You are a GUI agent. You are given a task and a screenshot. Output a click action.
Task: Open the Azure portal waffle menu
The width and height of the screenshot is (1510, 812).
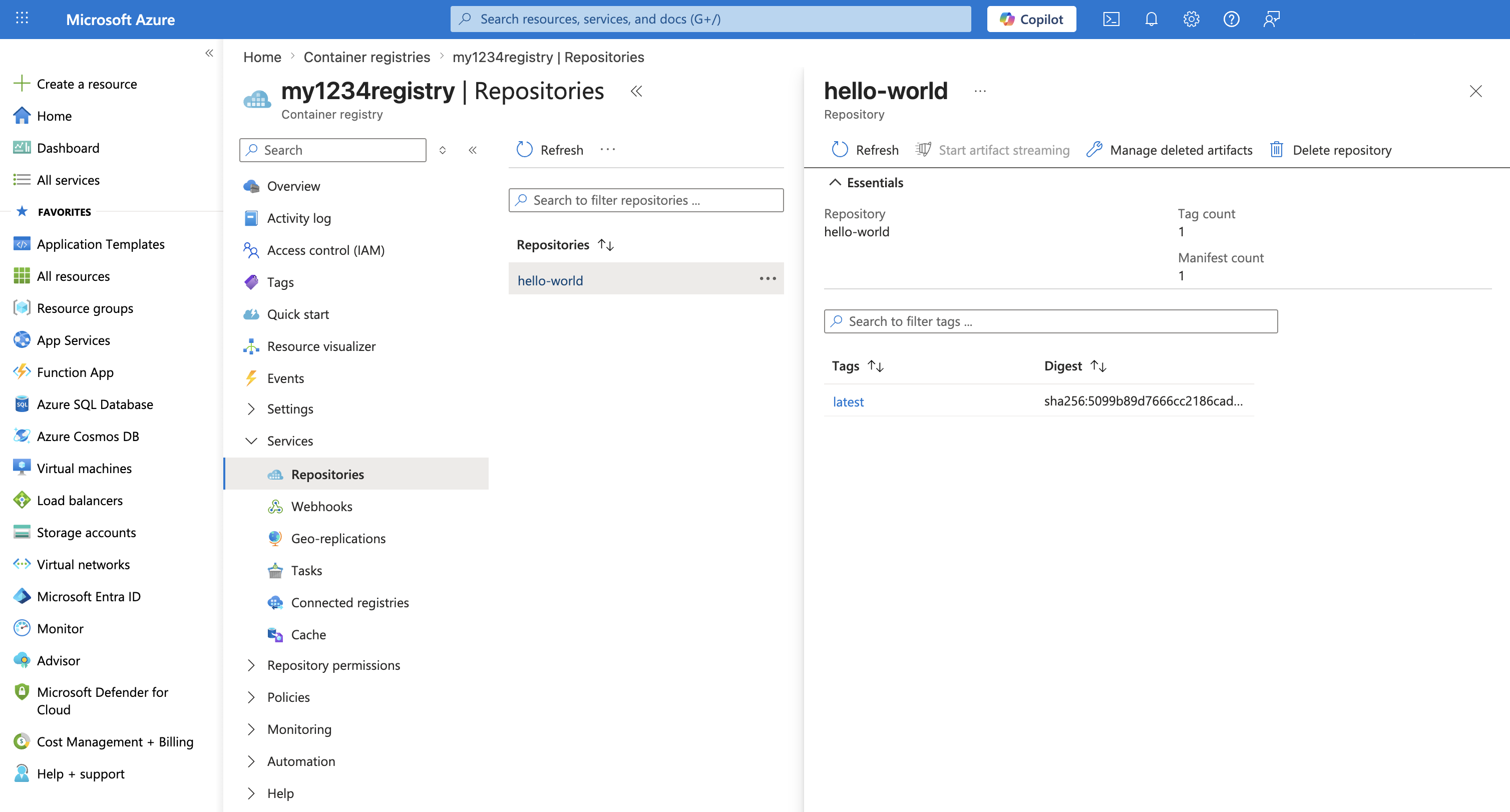[22, 18]
